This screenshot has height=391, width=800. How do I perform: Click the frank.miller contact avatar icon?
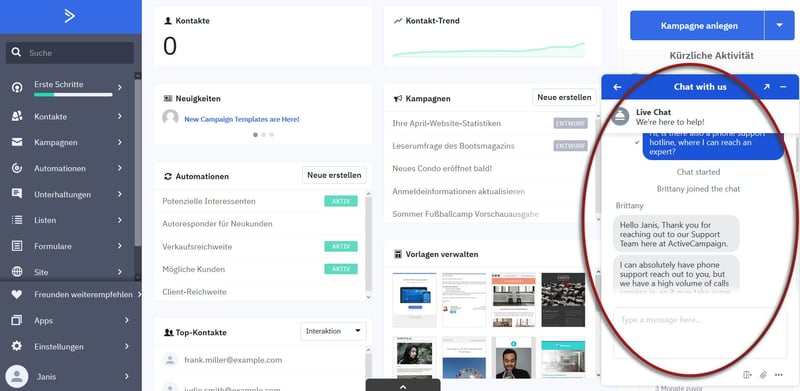coord(170,360)
